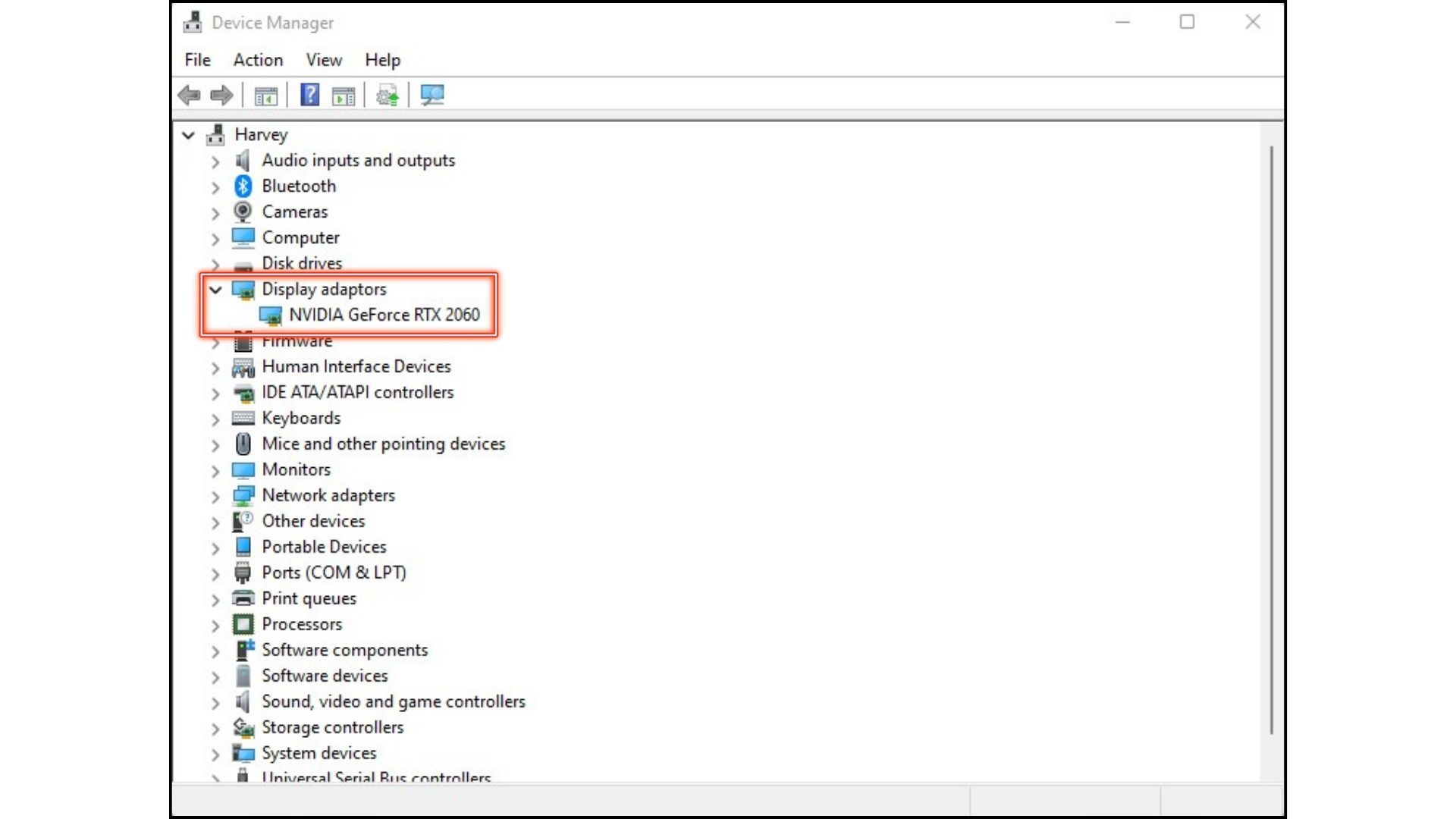Image resolution: width=1456 pixels, height=819 pixels.
Task: Click the Update driver toolbar icon
Action: (x=388, y=96)
